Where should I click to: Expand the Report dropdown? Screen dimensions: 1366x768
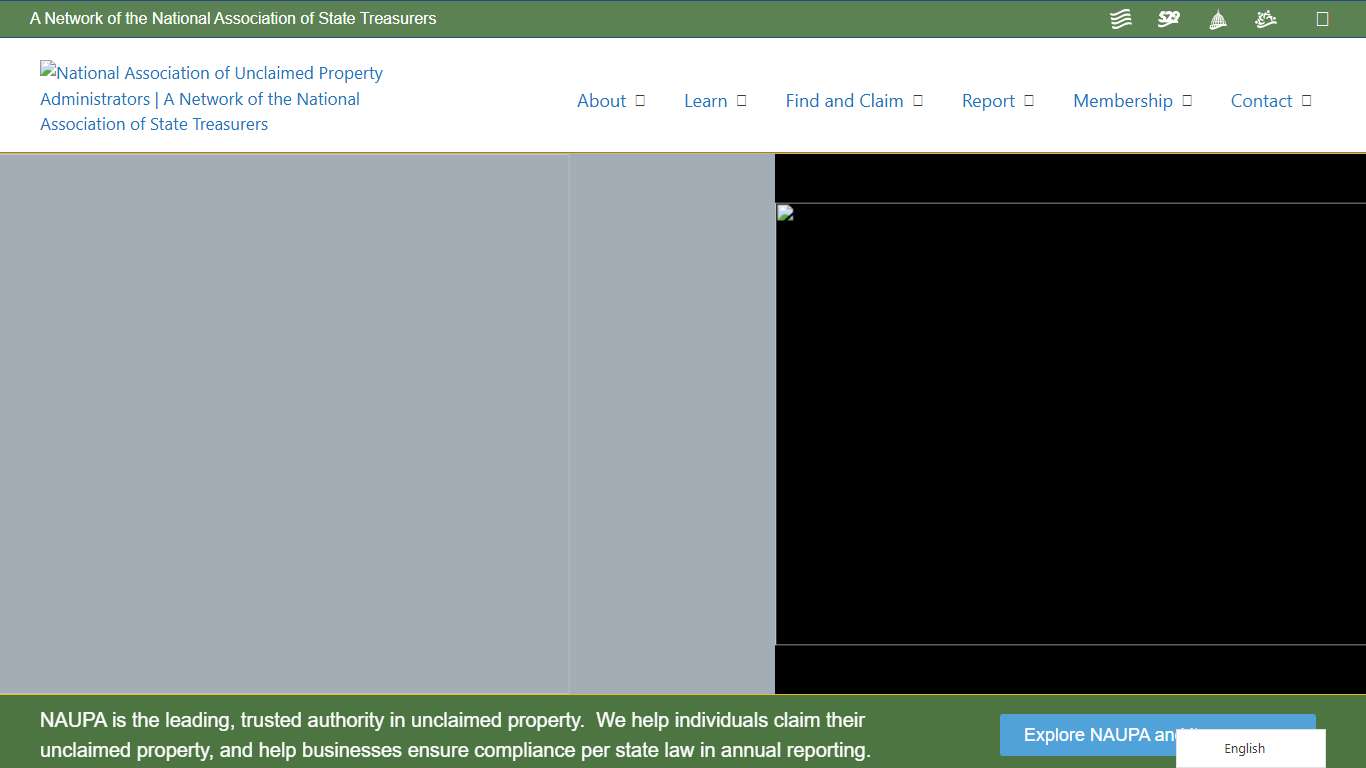tap(1029, 100)
